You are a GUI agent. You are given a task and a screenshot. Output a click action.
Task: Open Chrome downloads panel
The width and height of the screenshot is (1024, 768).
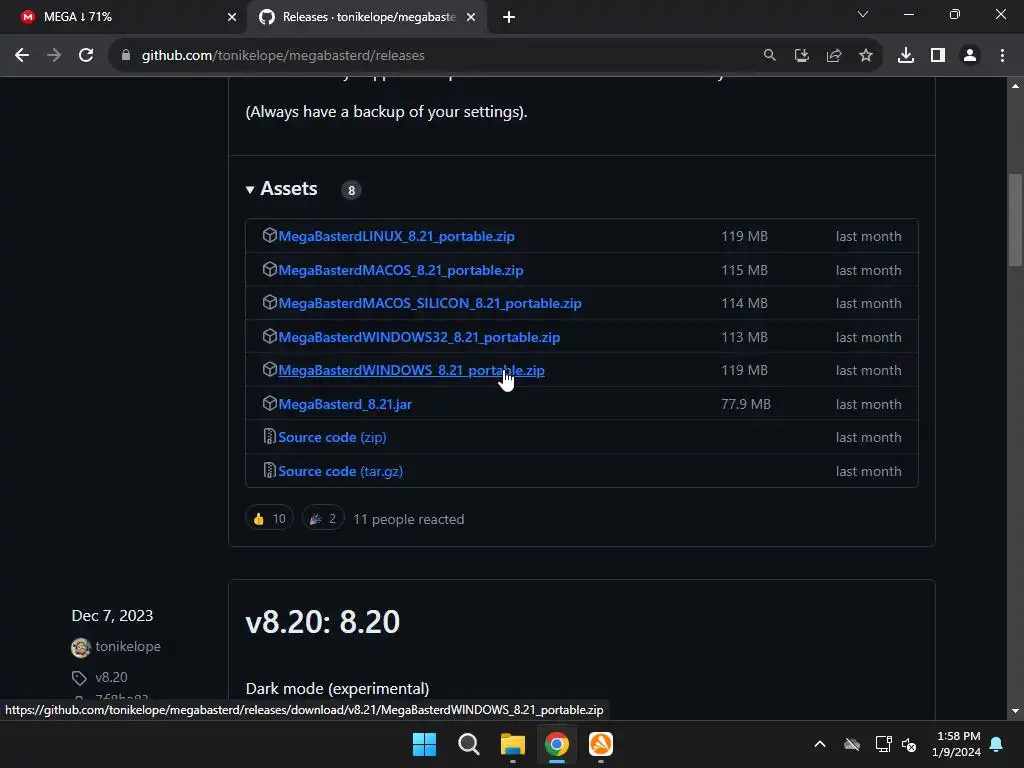906,56
